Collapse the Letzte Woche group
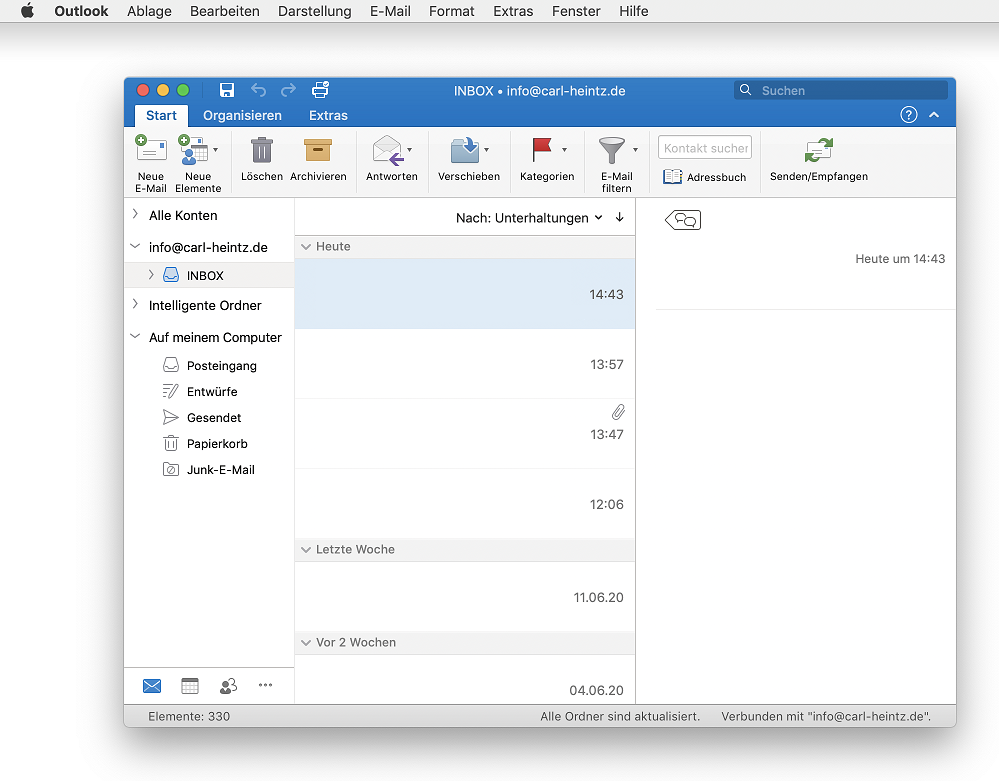 click(x=306, y=550)
